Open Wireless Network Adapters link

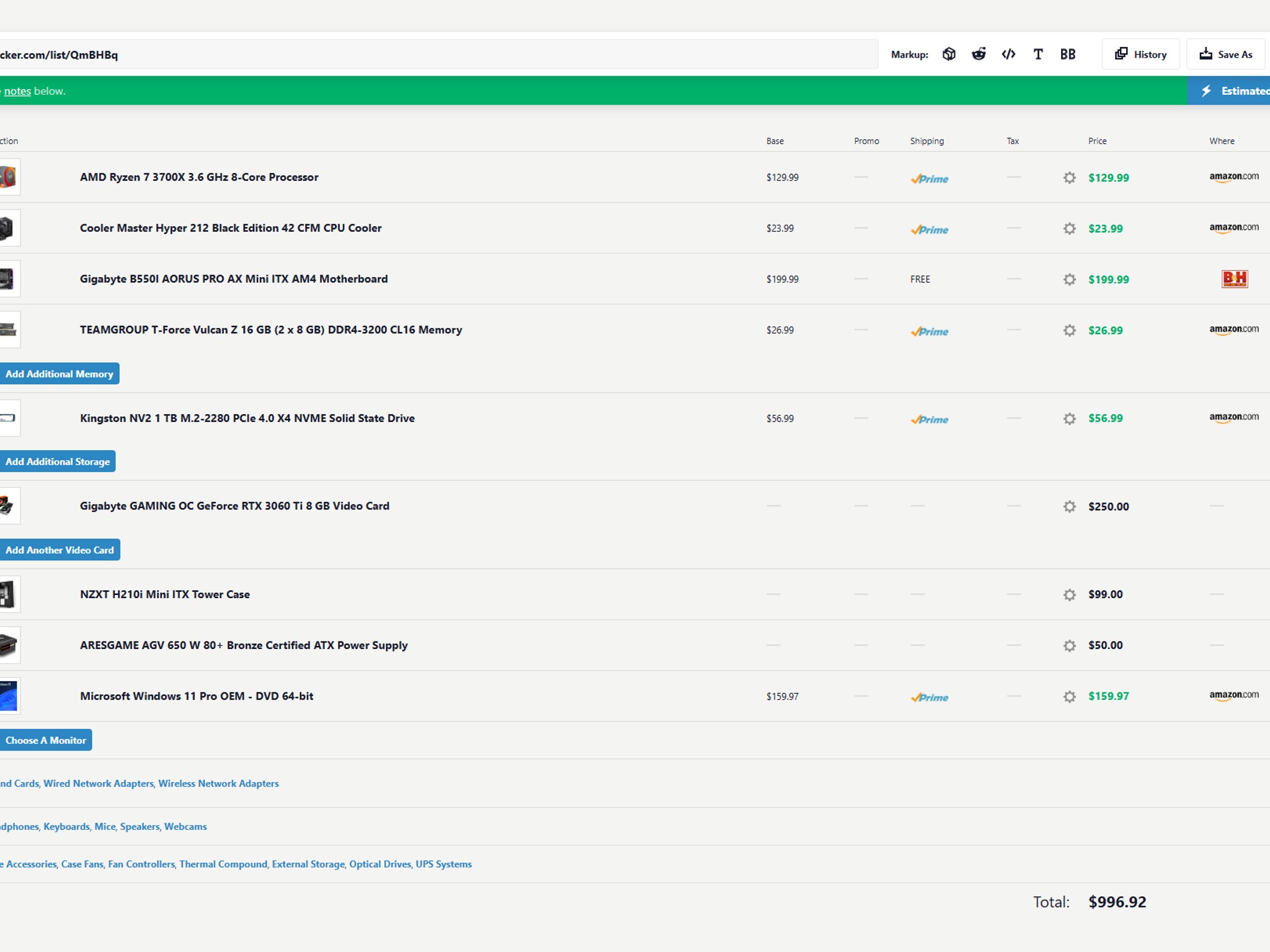[x=218, y=783]
